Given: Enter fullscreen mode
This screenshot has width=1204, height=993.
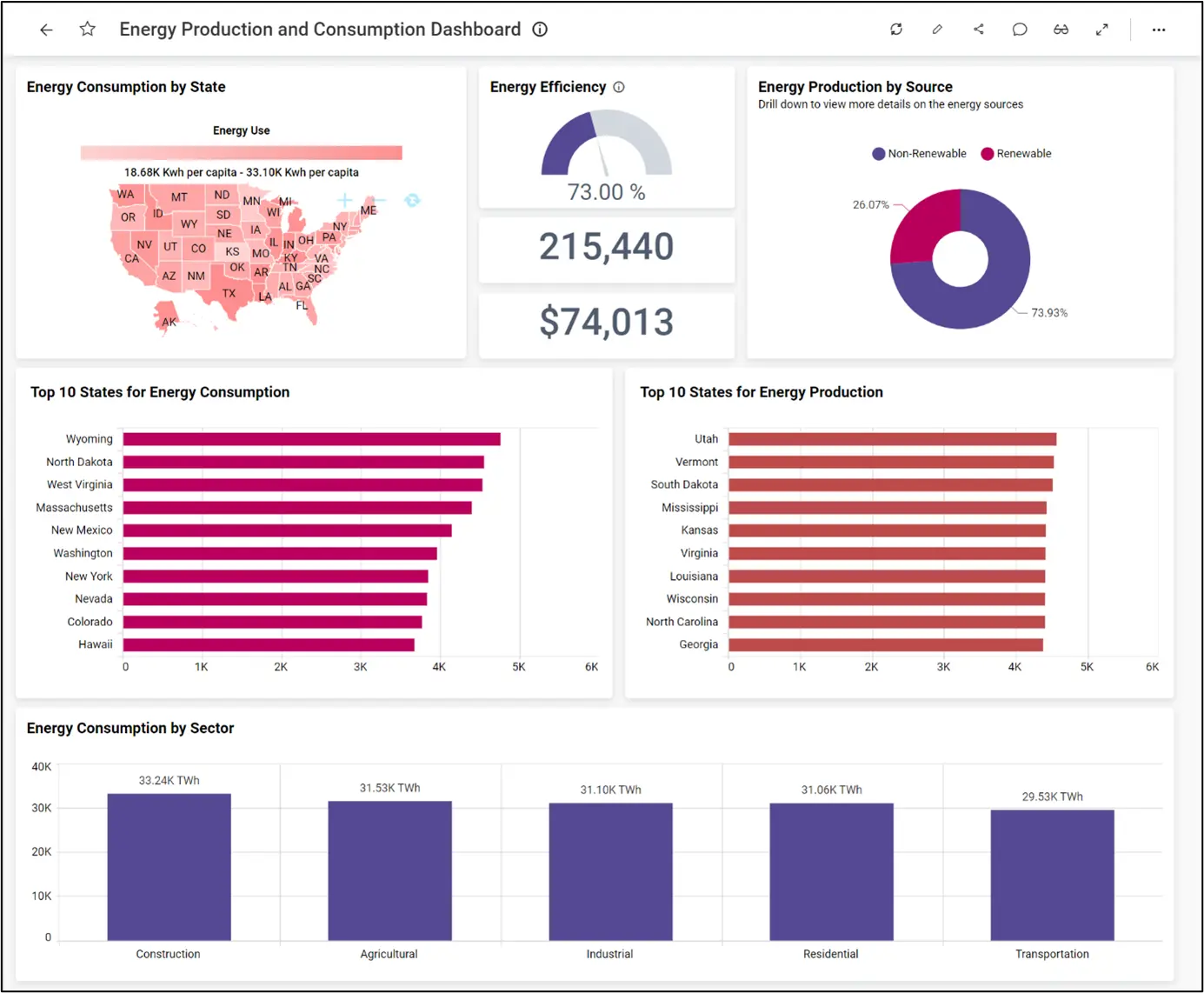Looking at the screenshot, I should 1101,30.
